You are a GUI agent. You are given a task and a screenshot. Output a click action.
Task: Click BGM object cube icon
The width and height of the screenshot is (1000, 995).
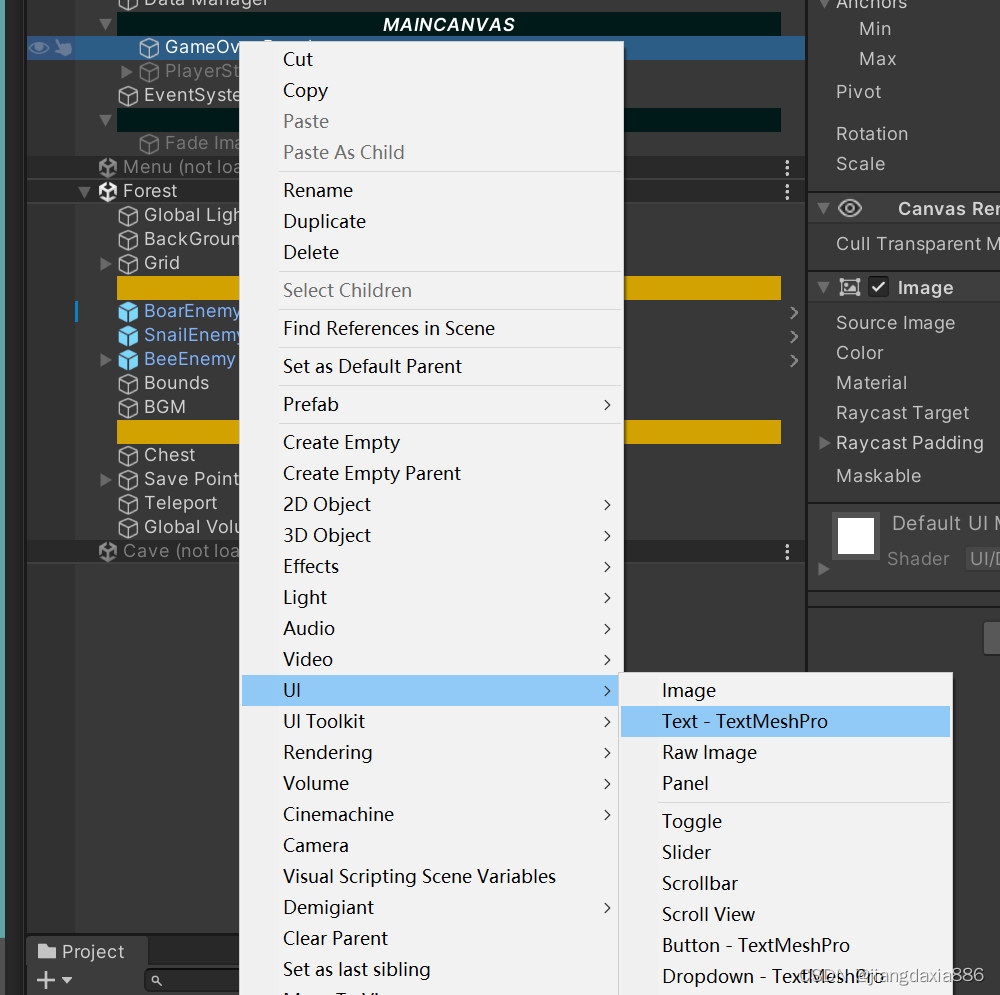click(128, 407)
